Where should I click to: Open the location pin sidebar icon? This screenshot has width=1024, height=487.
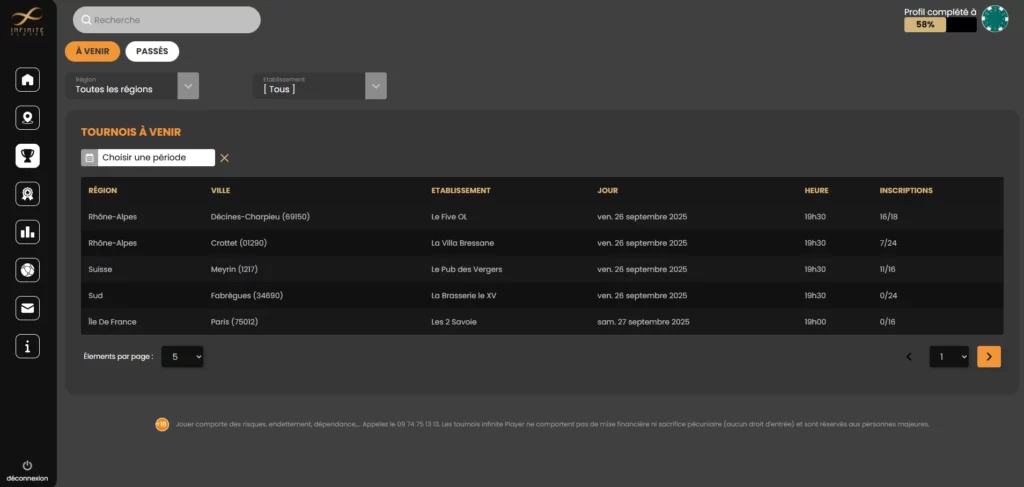[28, 118]
